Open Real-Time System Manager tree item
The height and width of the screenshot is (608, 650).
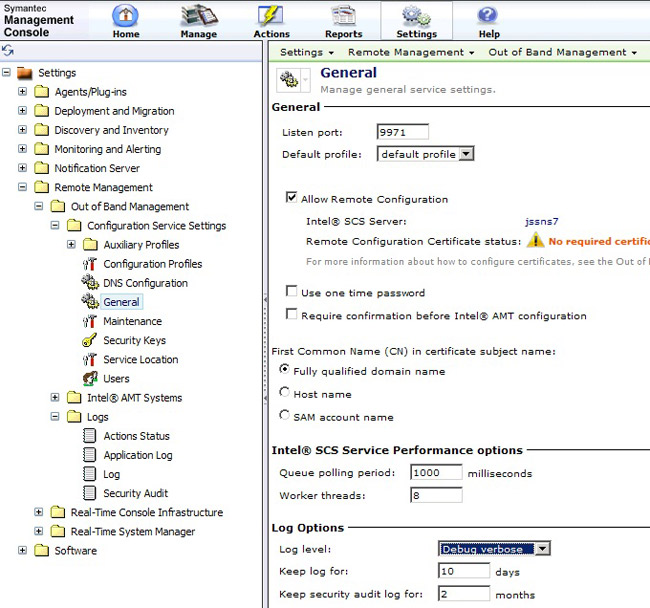point(133,531)
